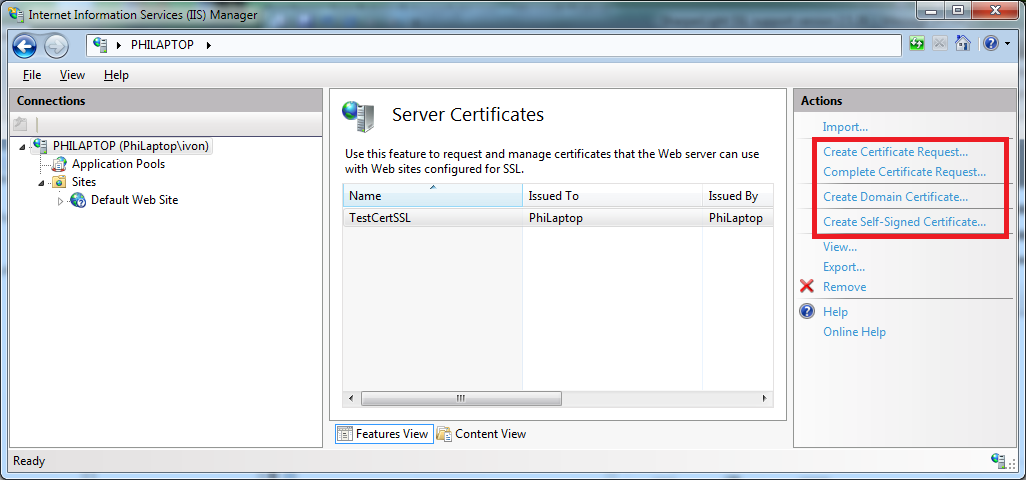Switch to Features View tab
This screenshot has height=480, width=1026.
pyautogui.click(x=384, y=434)
